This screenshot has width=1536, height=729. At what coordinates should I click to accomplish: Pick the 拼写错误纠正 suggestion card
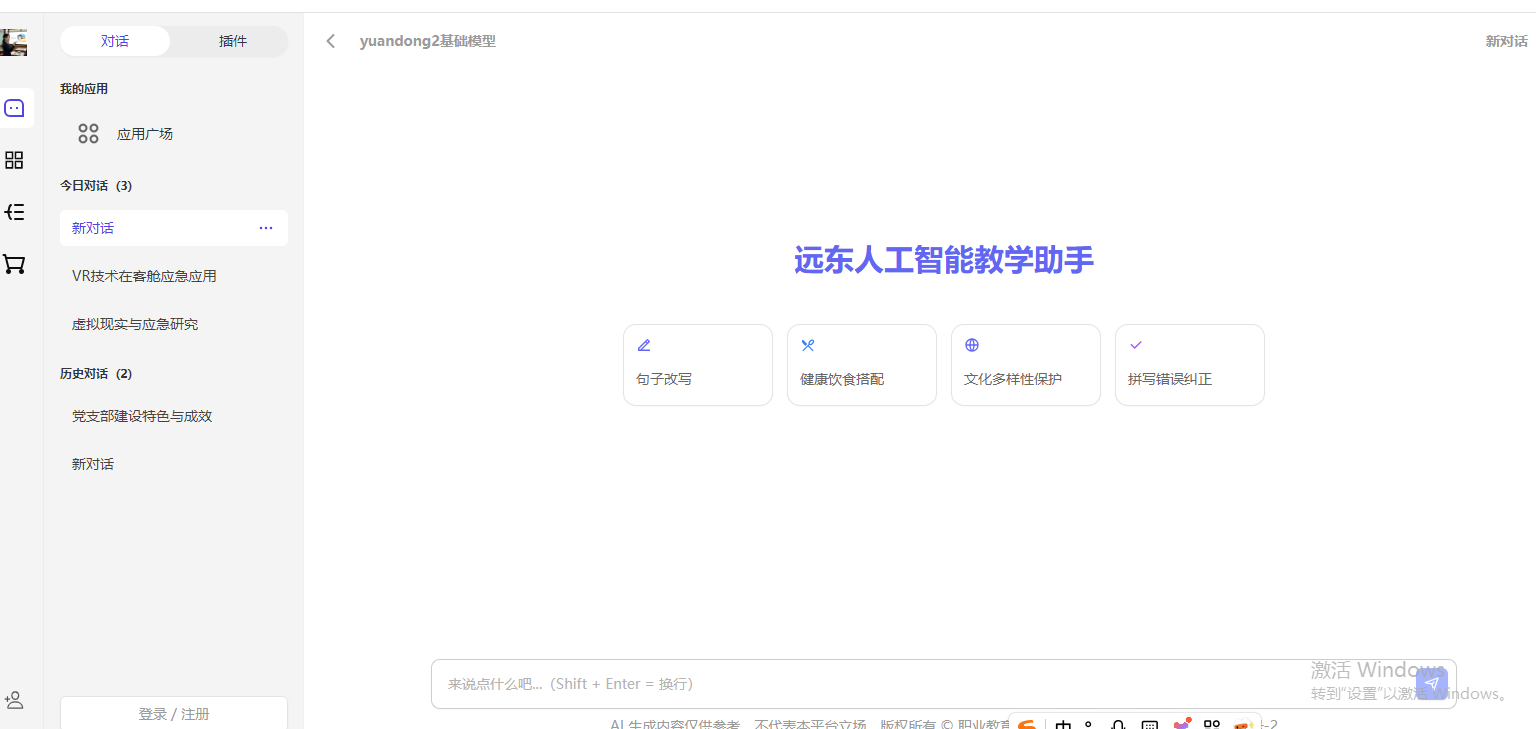tap(1189, 365)
